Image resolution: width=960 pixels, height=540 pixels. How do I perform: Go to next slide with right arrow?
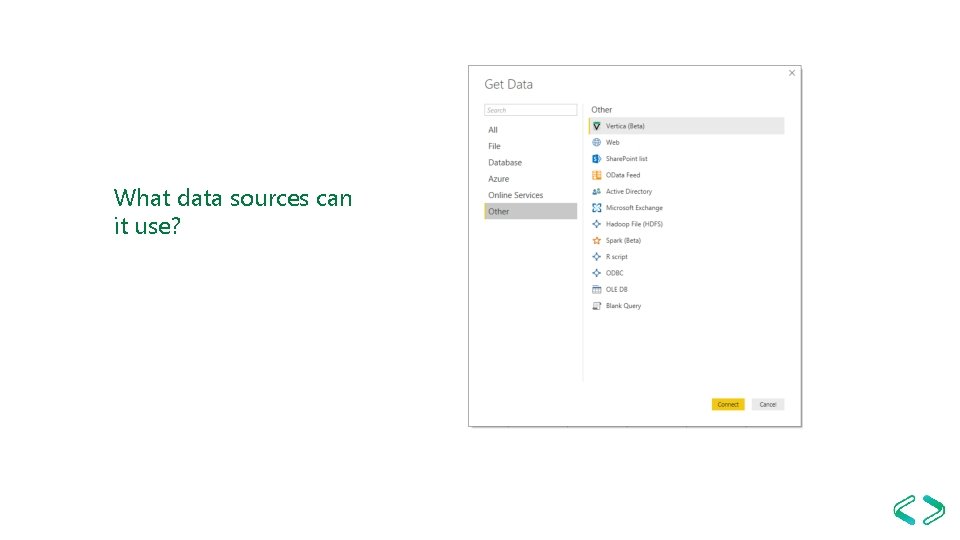tap(934, 510)
